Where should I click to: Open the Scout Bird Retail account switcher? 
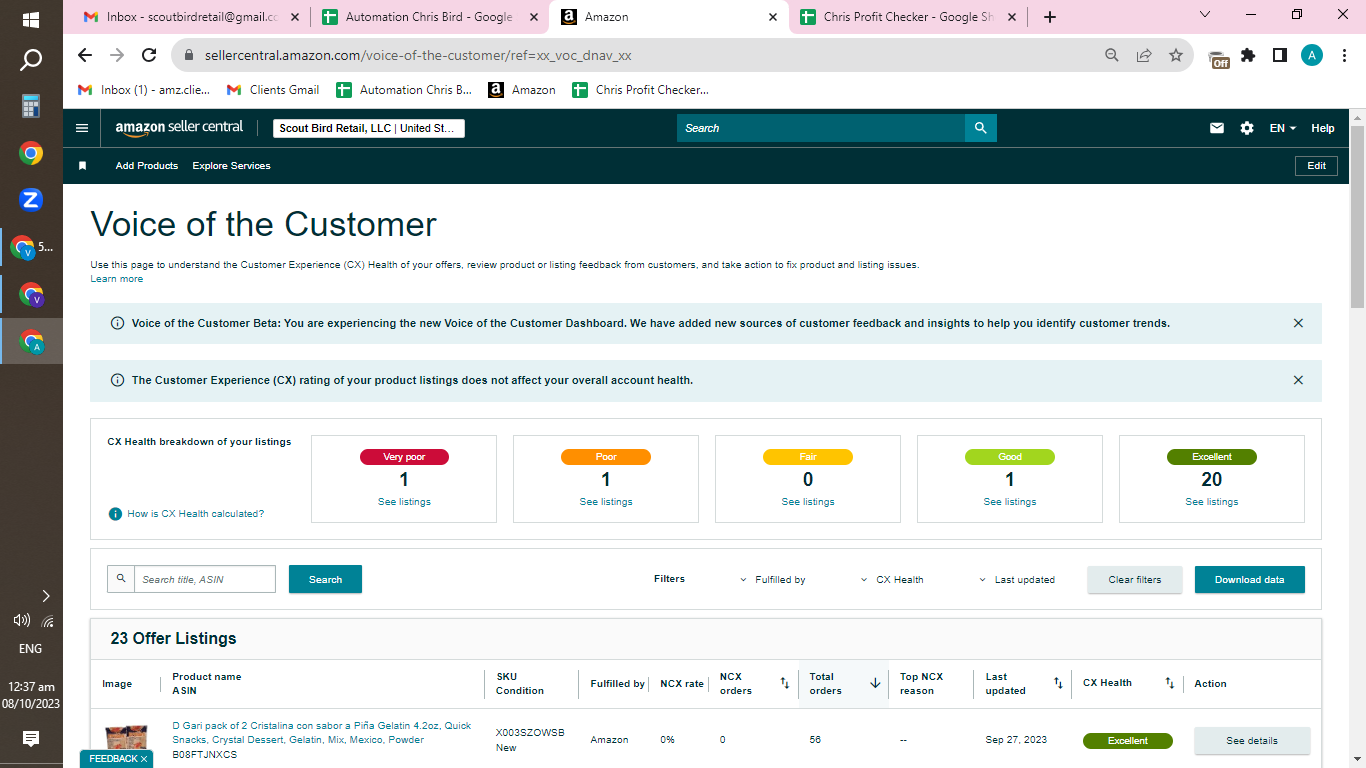(368, 128)
